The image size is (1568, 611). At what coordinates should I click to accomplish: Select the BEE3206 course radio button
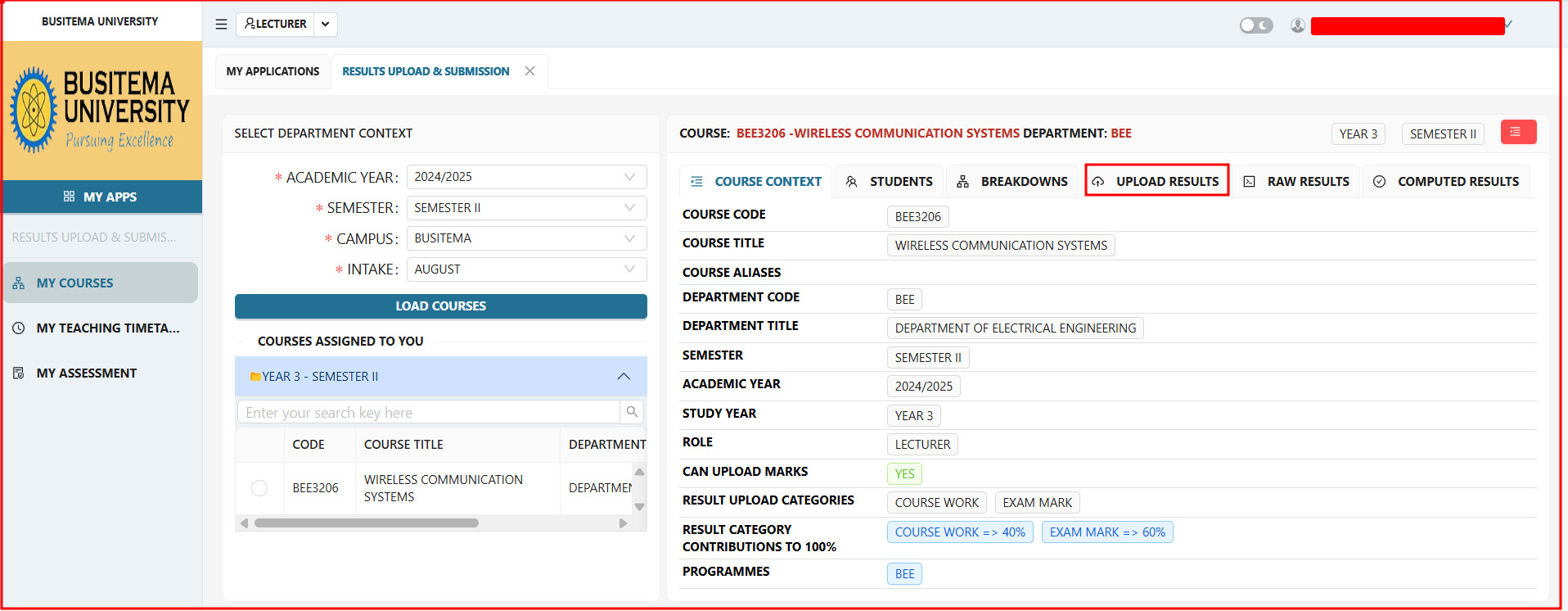(259, 488)
